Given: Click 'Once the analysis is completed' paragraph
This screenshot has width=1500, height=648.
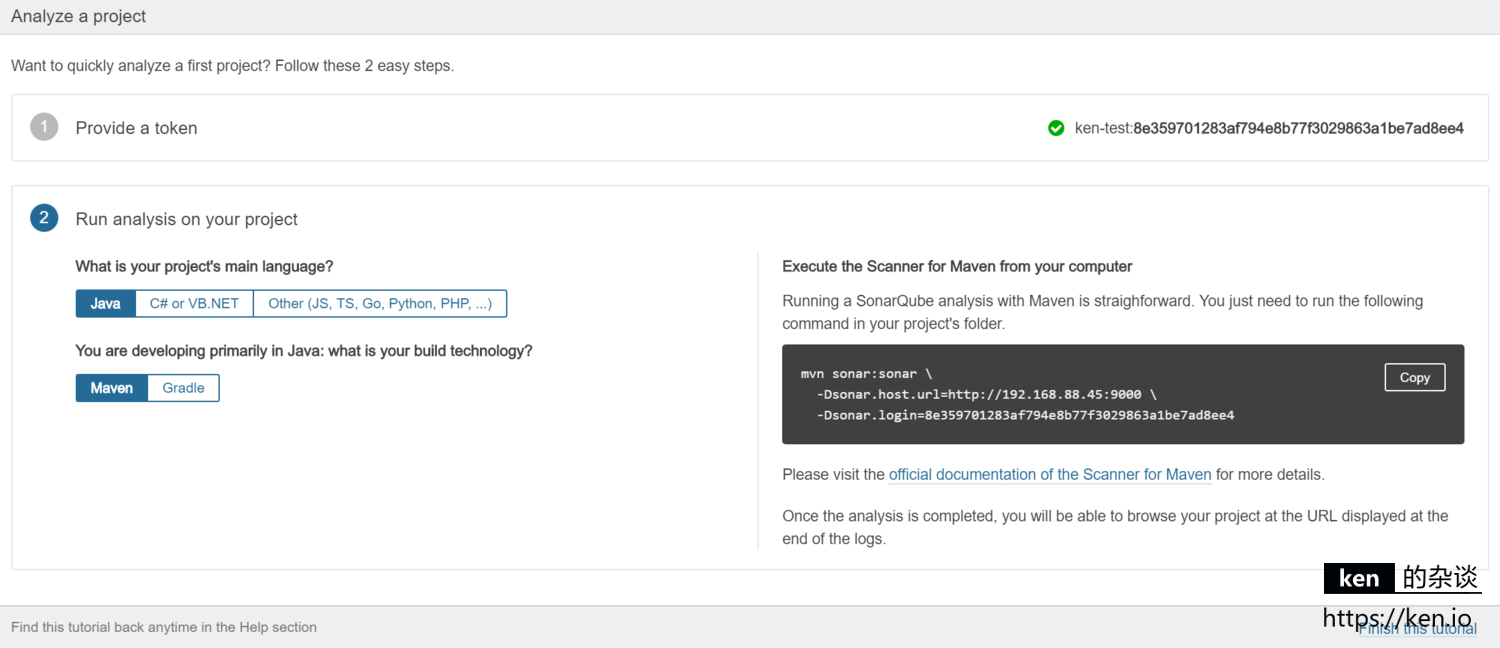Looking at the screenshot, I should pyautogui.click(x=1115, y=527).
